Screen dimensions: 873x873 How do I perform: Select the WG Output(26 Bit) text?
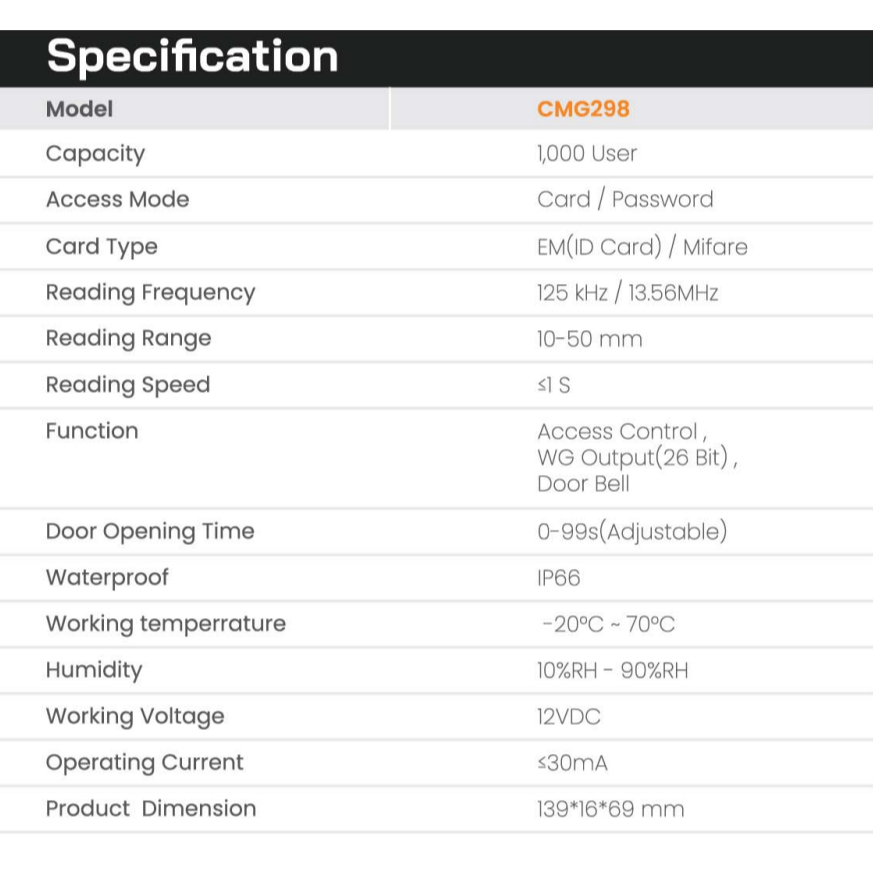(636, 458)
